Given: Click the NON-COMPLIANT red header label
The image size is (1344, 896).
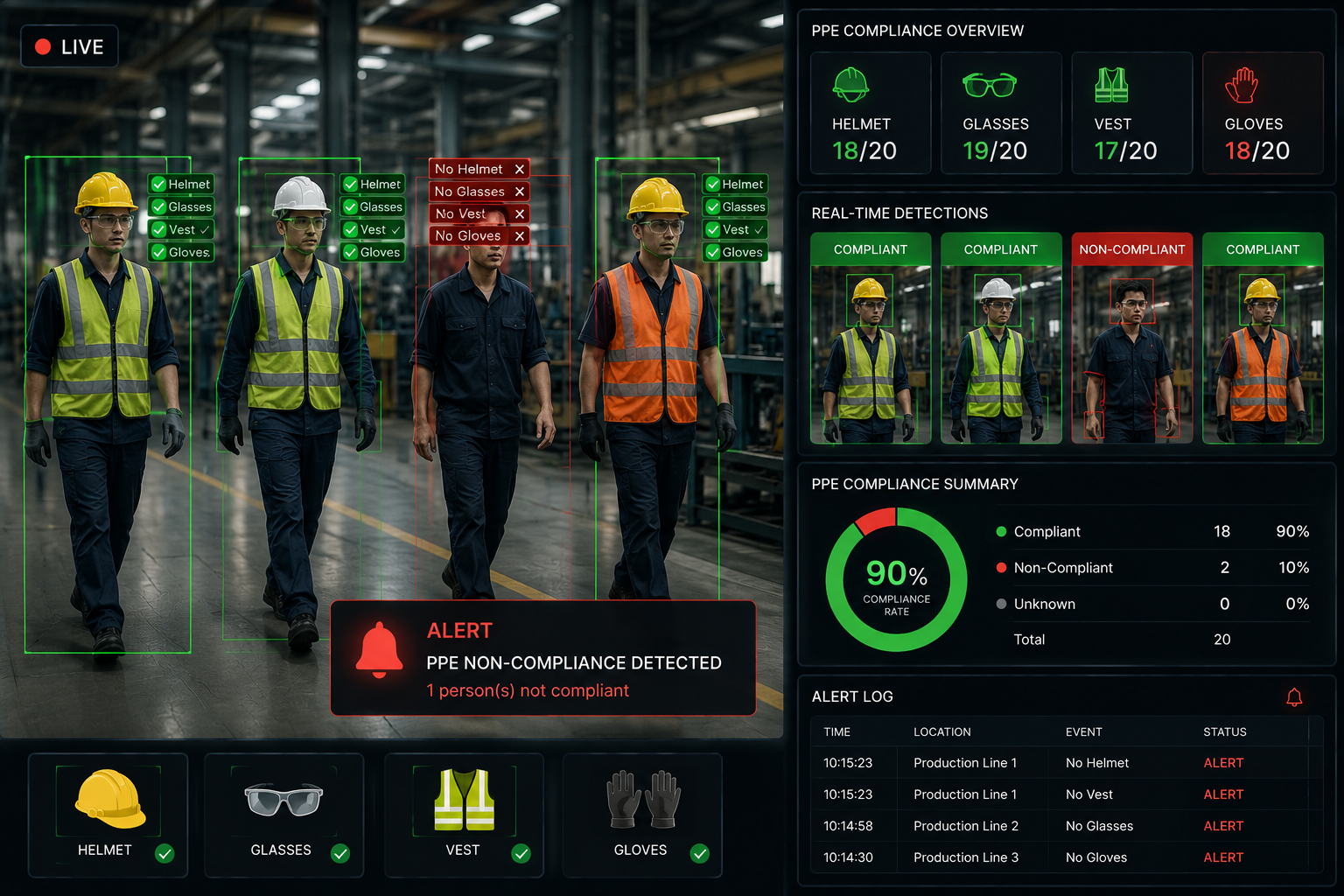Looking at the screenshot, I should 1132,249.
